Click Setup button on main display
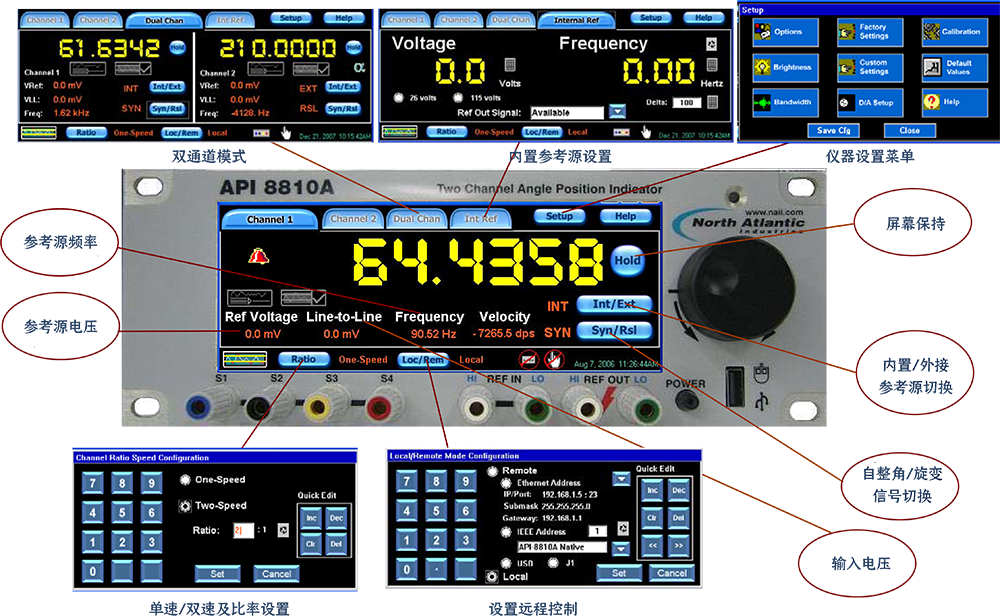The width and height of the screenshot is (1000, 616). click(x=559, y=216)
